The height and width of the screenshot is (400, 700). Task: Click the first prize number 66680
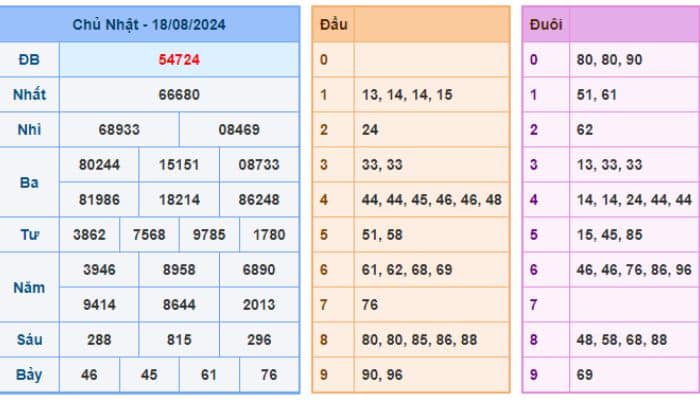tap(179, 95)
